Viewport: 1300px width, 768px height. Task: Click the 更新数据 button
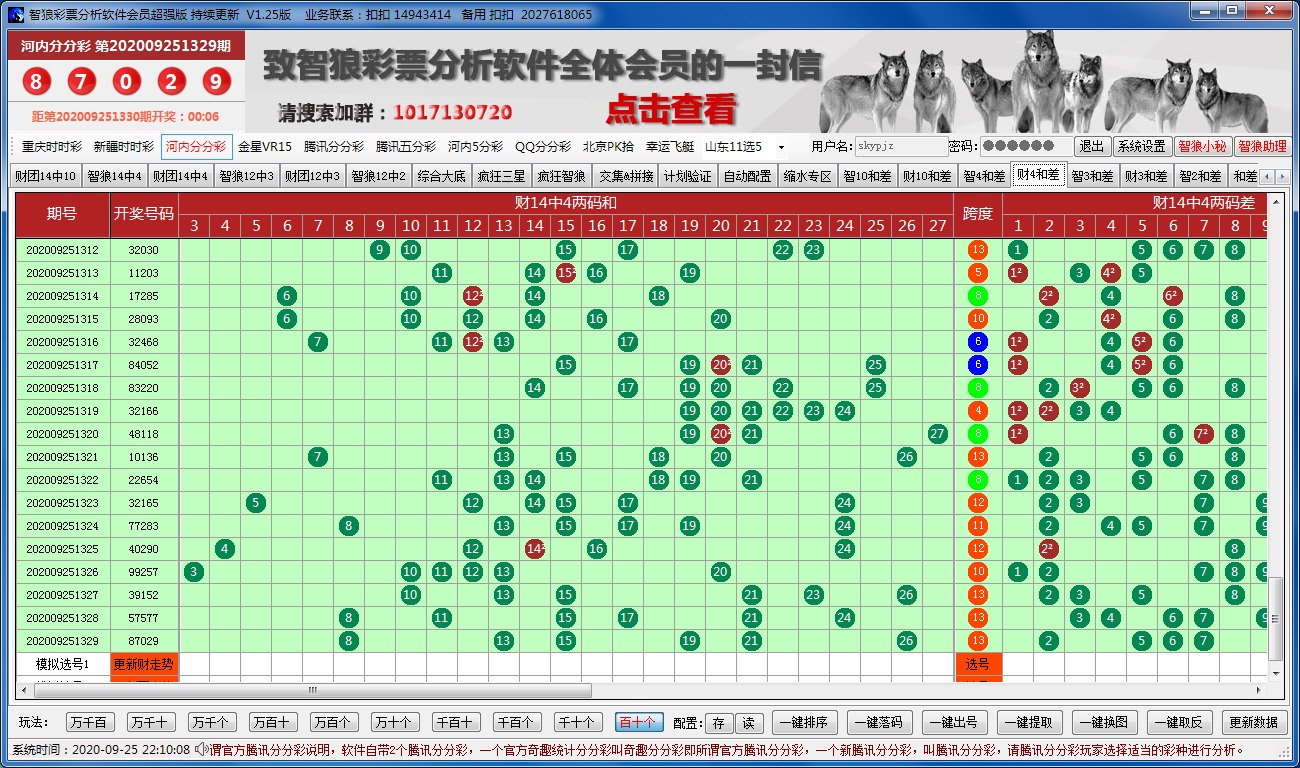point(1253,722)
